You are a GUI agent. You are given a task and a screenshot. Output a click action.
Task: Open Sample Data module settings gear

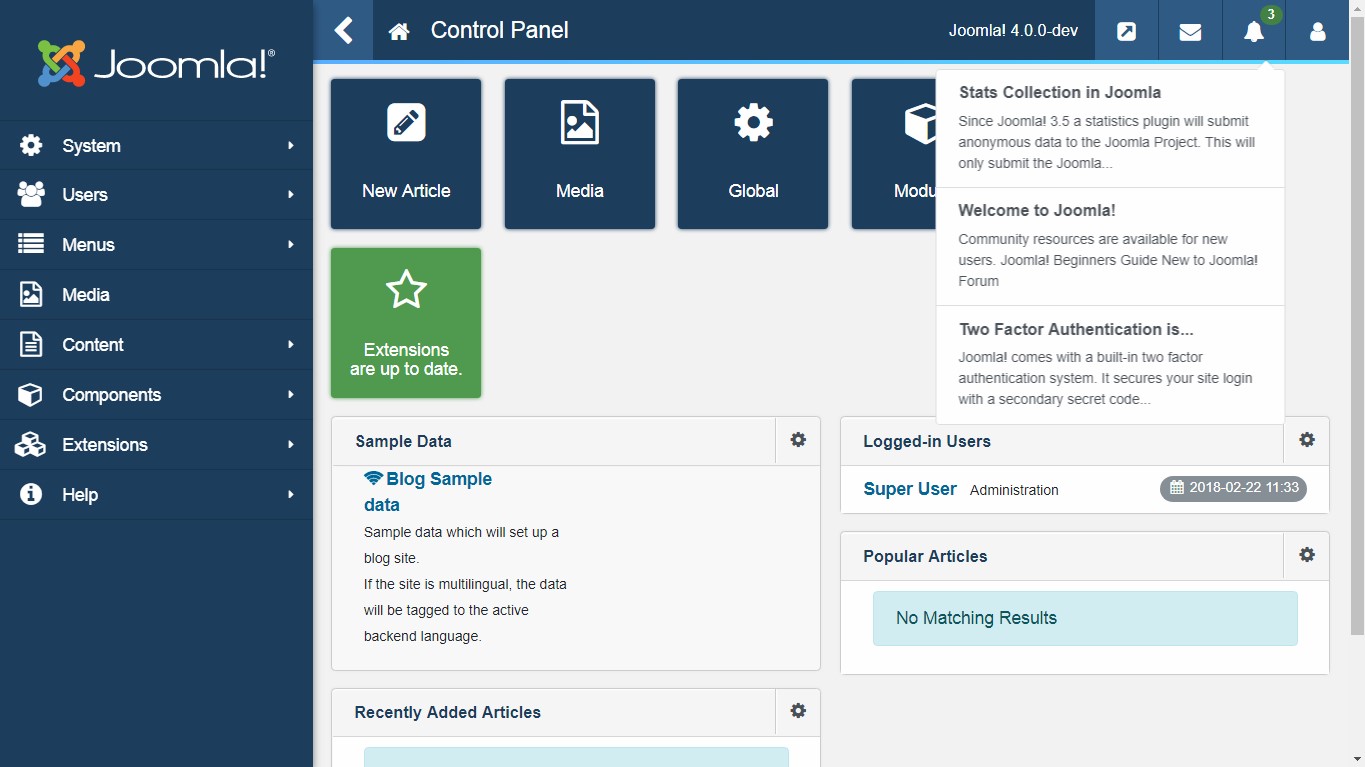[798, 440]
